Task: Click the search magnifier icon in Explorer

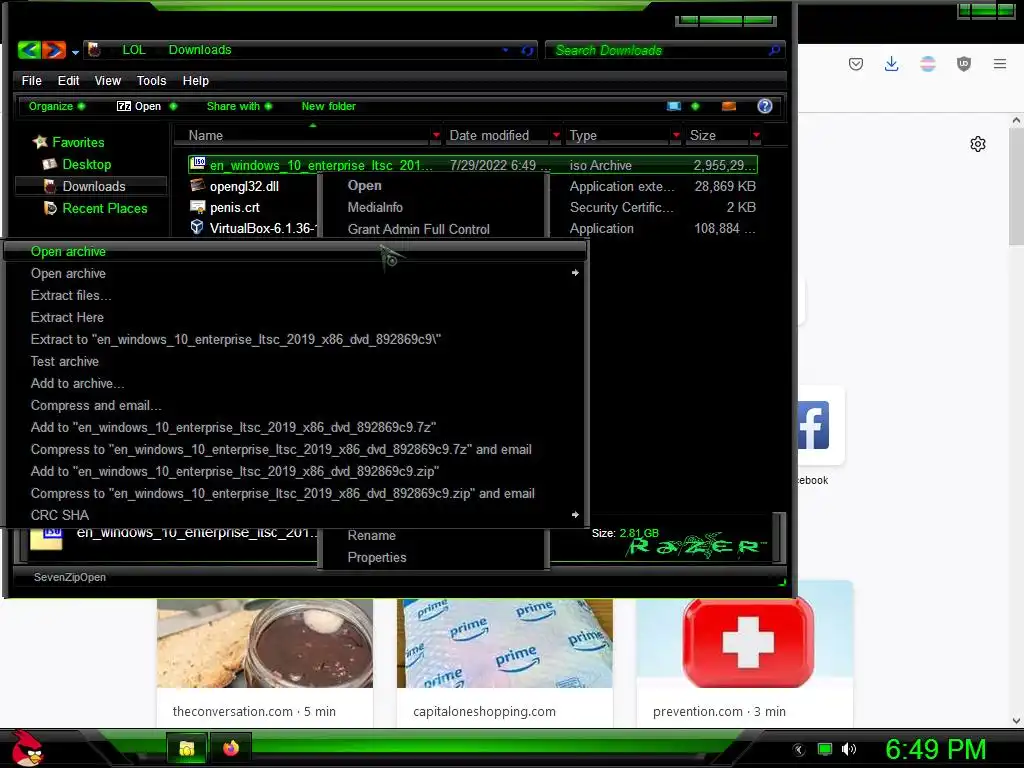Action: pyautogui.click(x=775, y=50)
